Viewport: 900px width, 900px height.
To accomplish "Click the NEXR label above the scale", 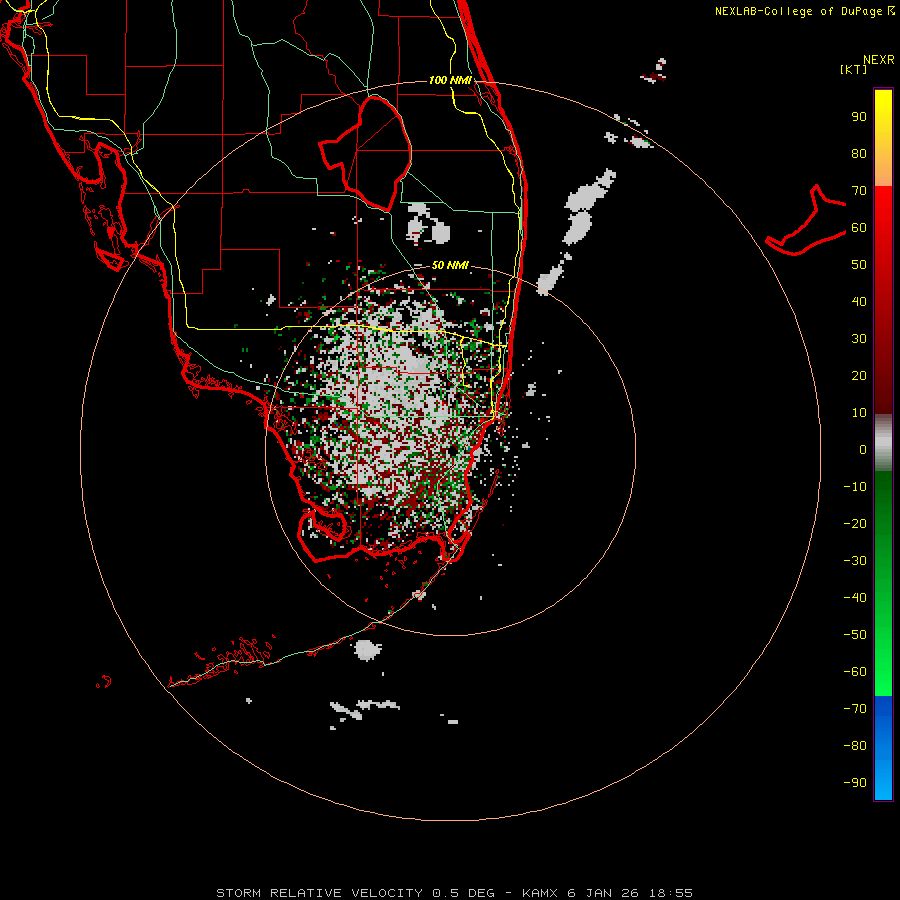I will click(x=879, y=60).
